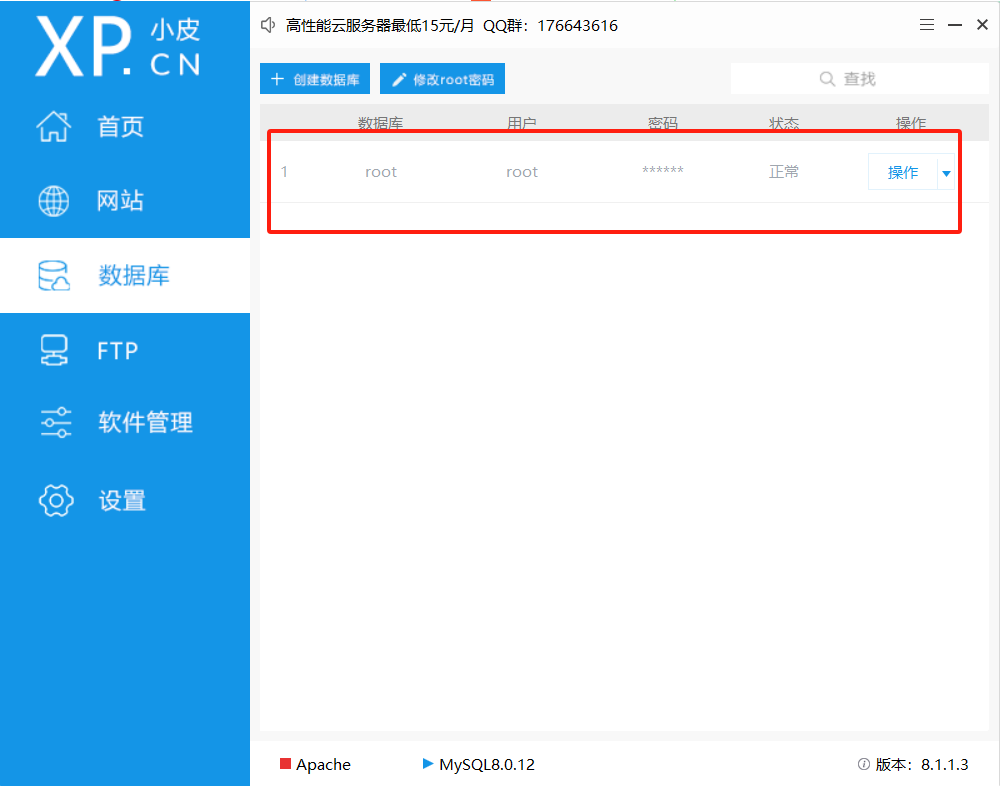This screenshot has width=1000, height=786.
Task: Close the window with X
Action: 982,25
